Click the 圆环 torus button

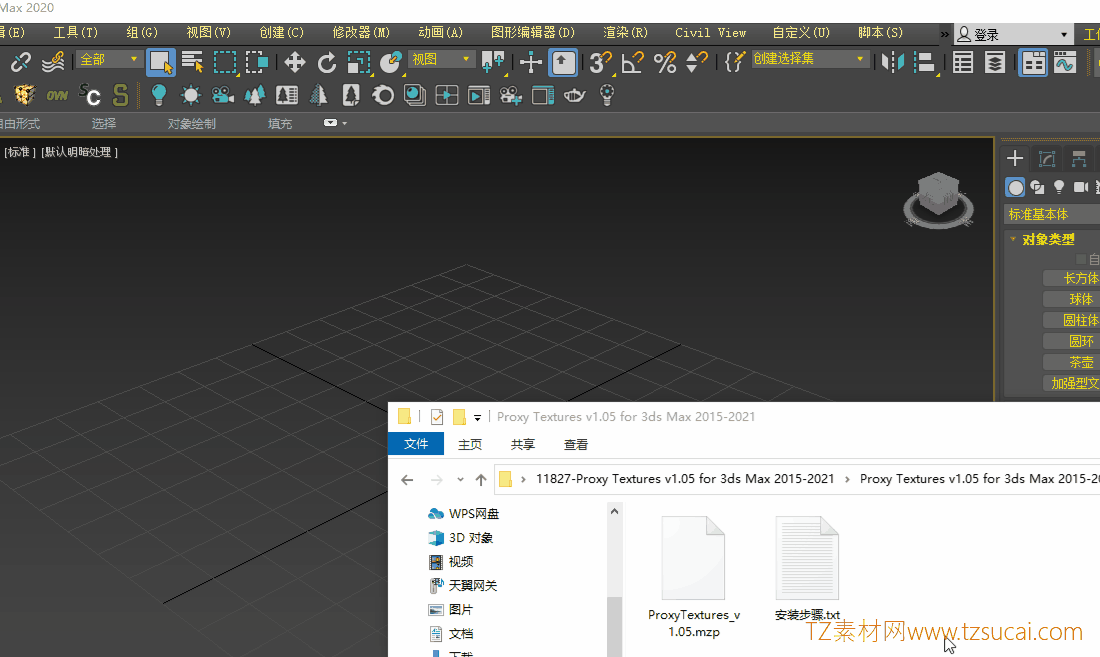tap(1071, 341)
